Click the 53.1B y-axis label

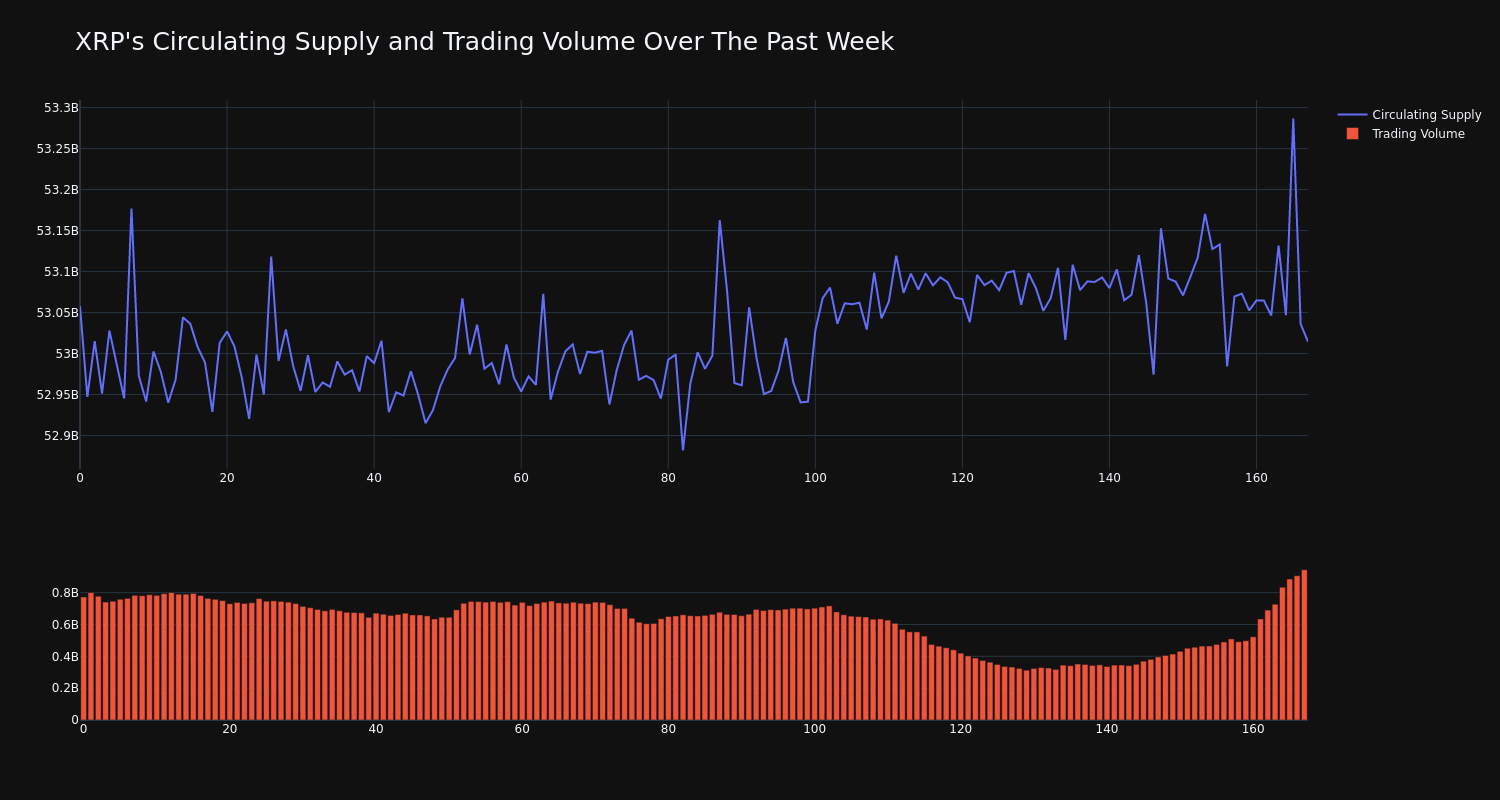[x=61, y=272]
